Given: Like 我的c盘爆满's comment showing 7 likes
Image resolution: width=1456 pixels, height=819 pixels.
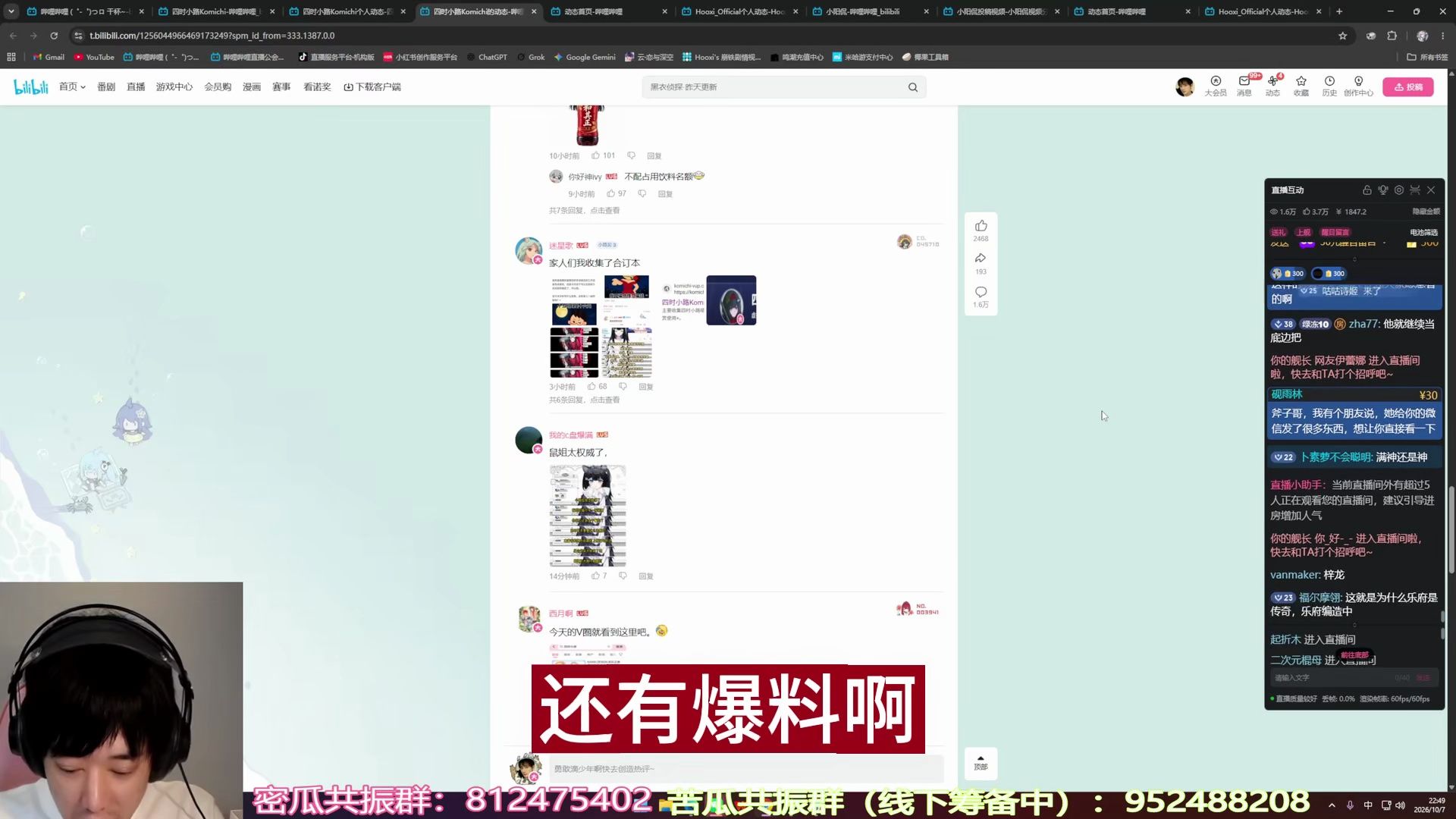Looking at the screenshot, I should coord(595,576).
